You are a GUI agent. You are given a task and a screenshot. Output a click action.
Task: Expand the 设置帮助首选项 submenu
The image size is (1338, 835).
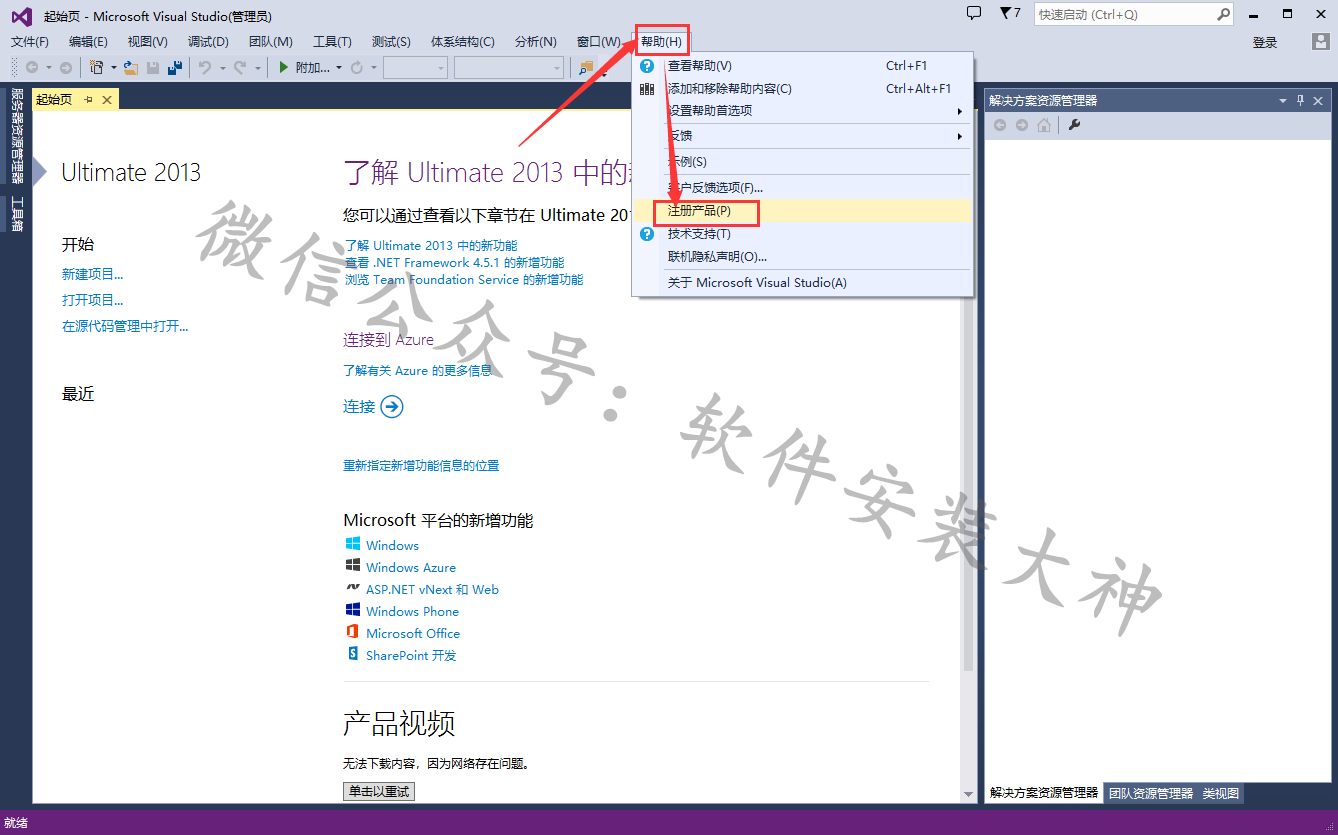802,111
